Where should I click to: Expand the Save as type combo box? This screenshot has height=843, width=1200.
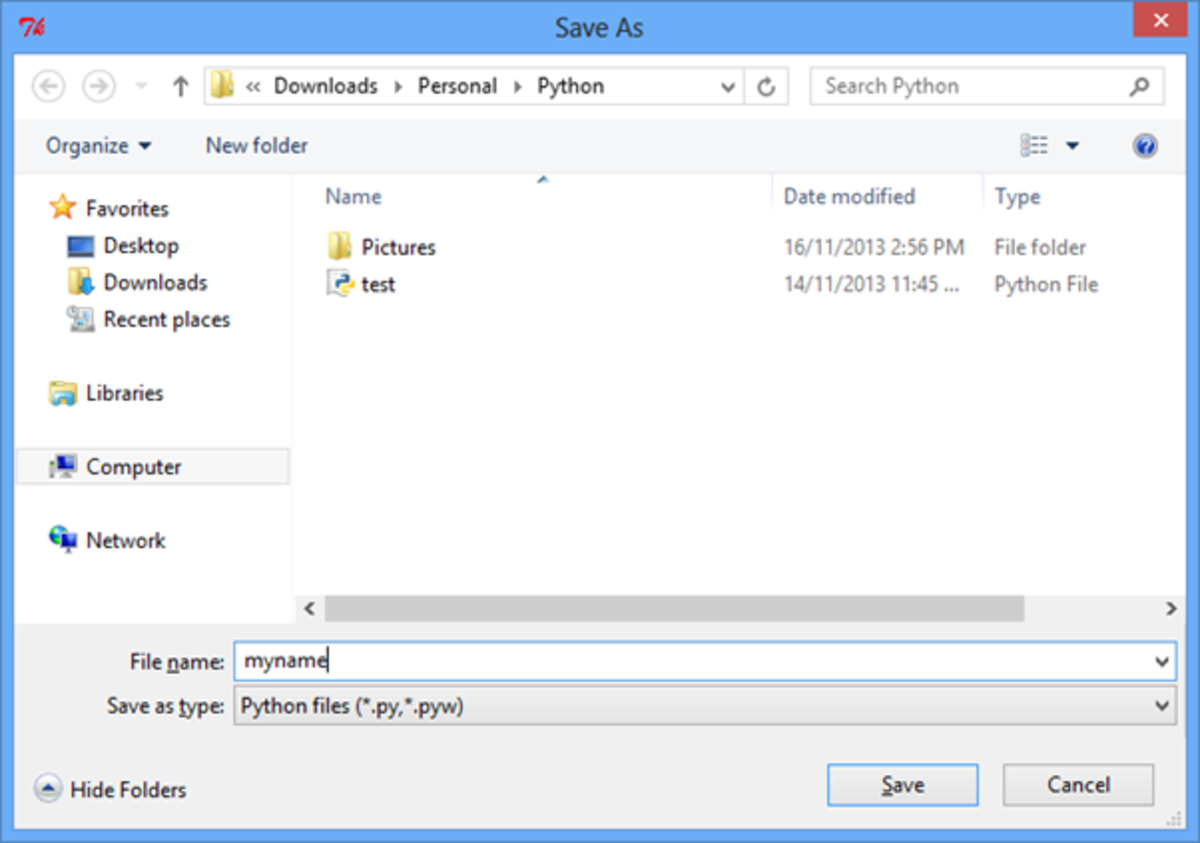click(1161, 705)
